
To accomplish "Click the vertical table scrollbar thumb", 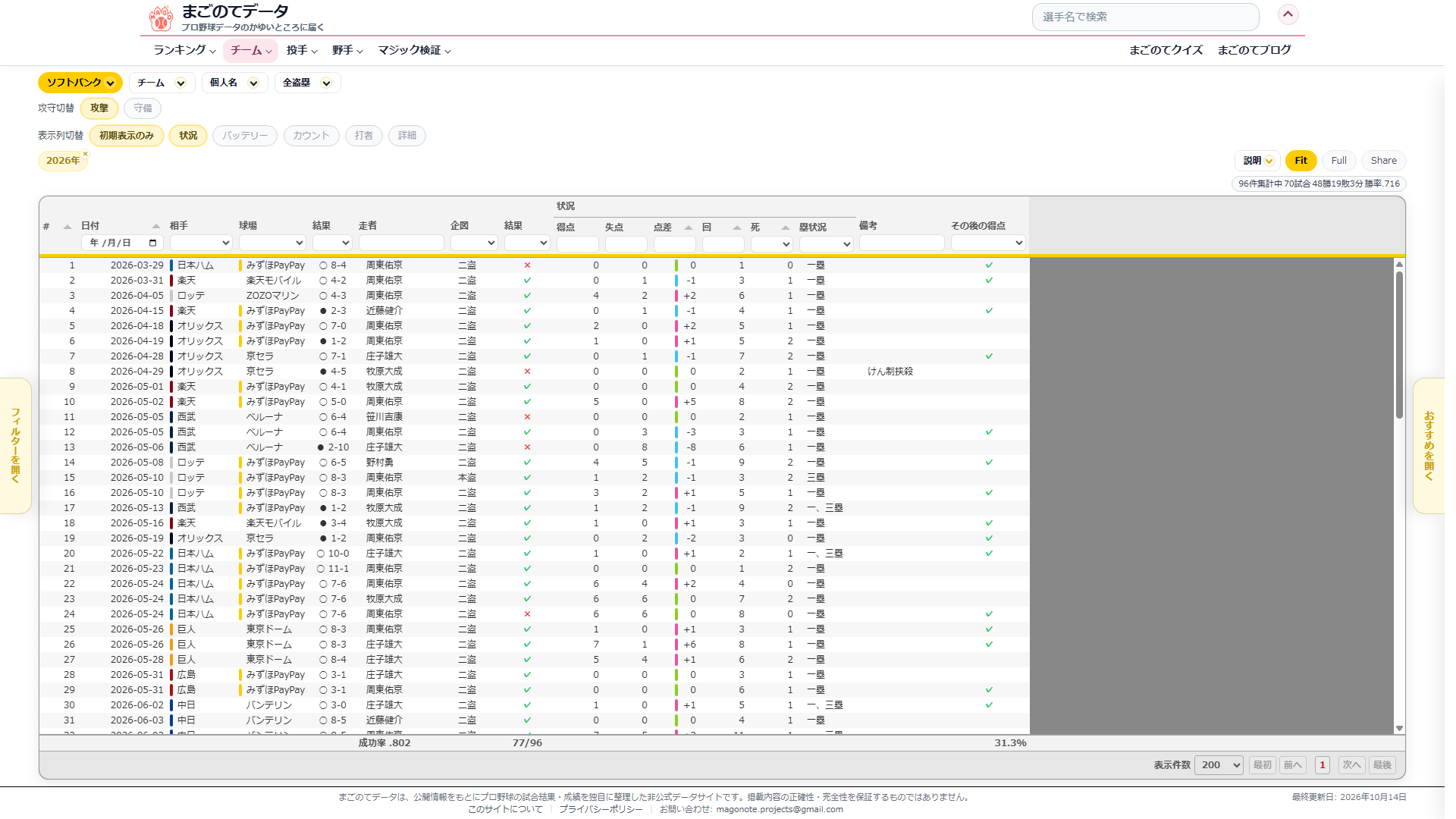I will (1399, 344).
